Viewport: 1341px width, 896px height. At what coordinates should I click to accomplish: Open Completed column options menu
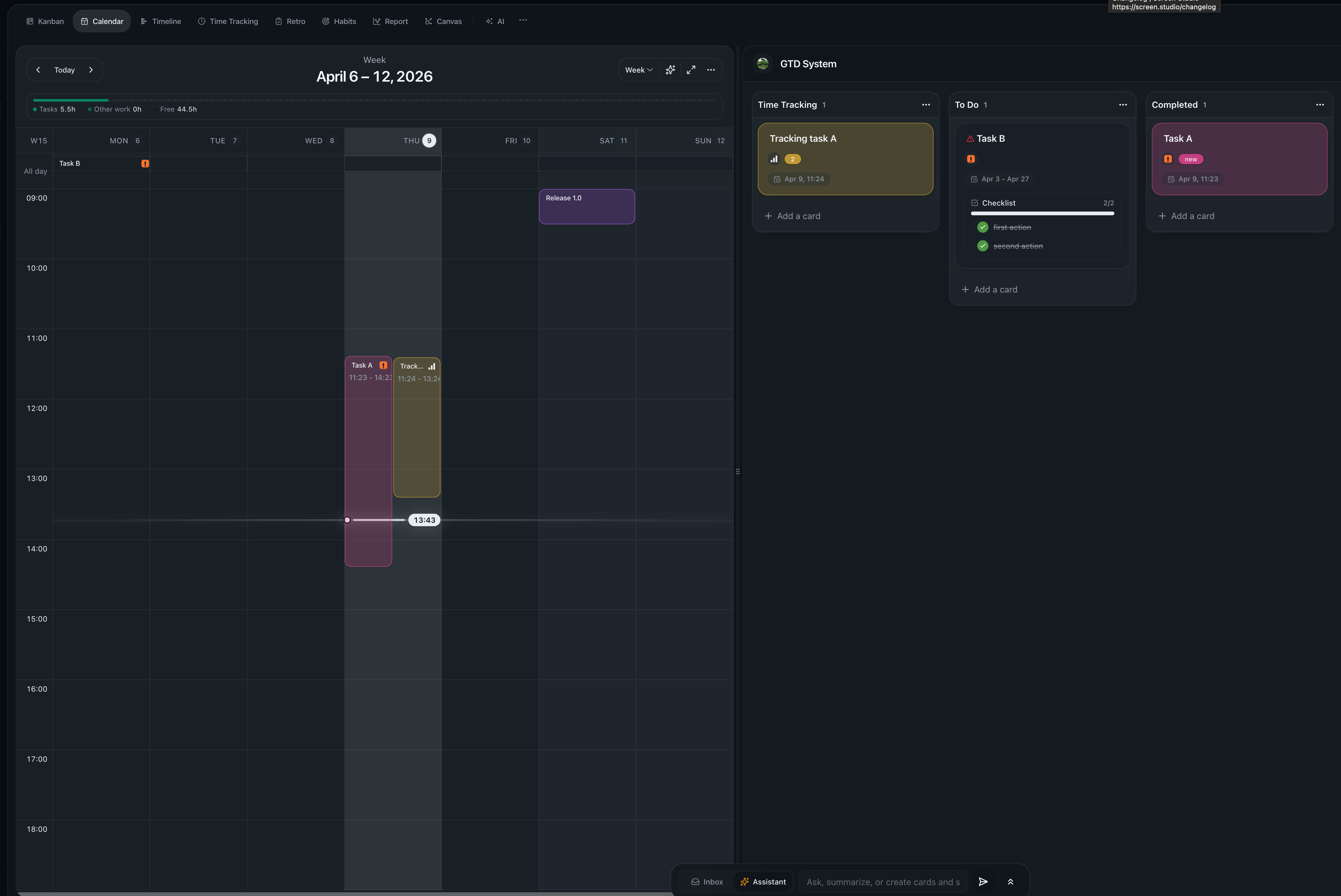1320,105
